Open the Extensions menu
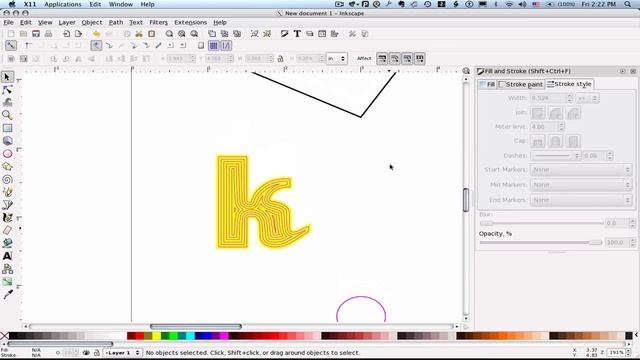 click(190, 22)
